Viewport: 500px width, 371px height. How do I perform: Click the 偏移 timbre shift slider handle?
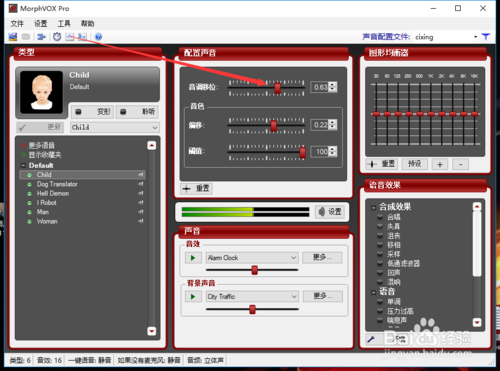(274, 126)
